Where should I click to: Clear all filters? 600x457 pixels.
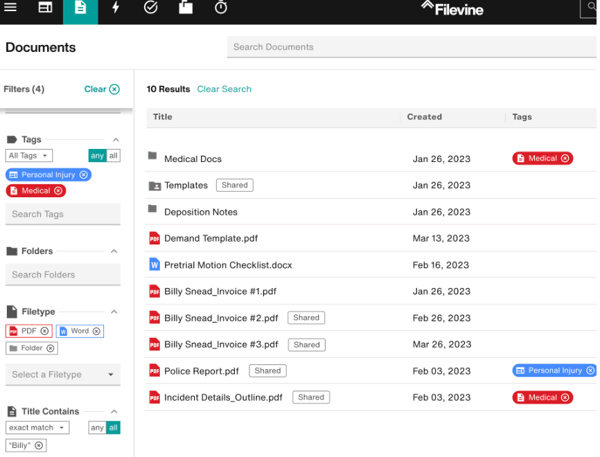[x=102, y=89]
